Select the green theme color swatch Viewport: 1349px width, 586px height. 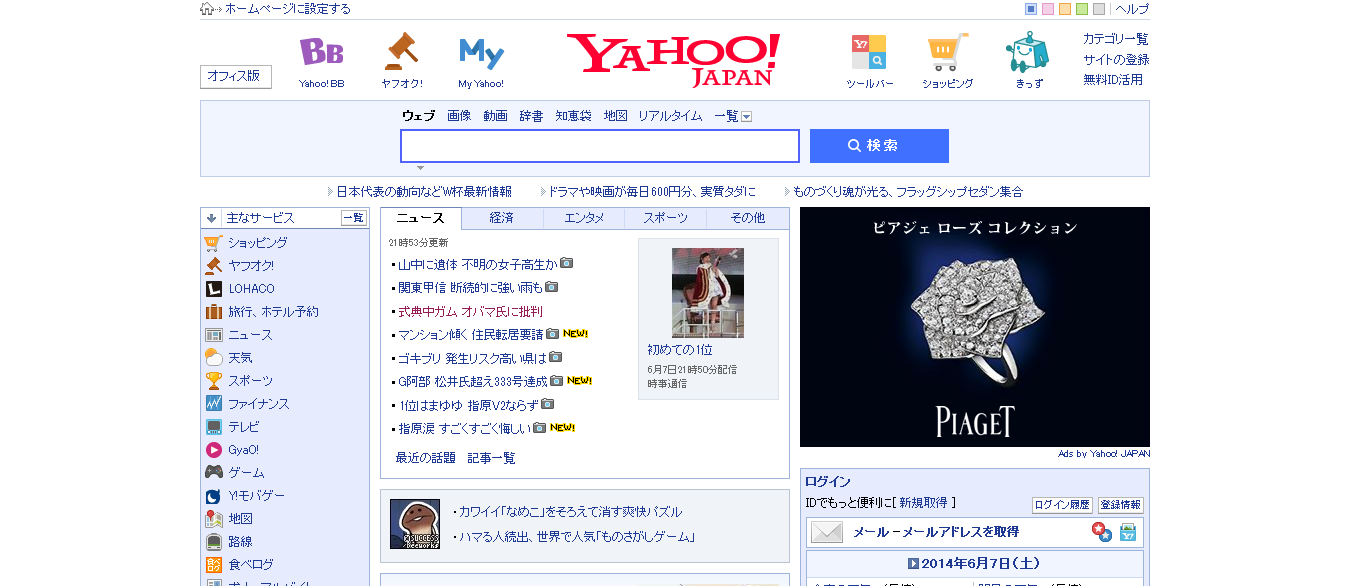1082,9
